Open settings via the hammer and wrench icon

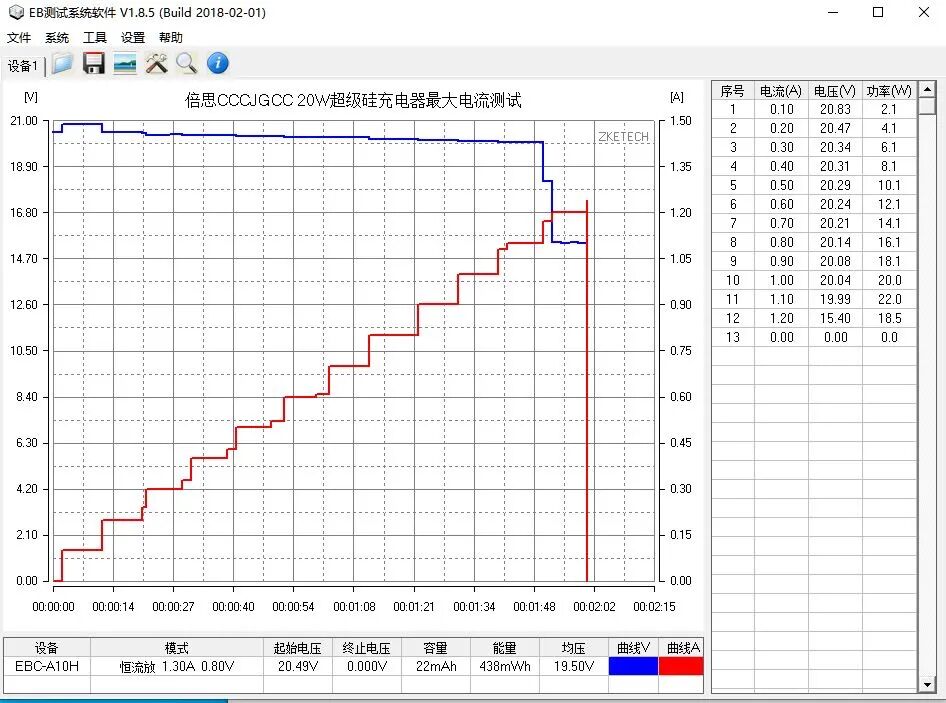click(x=156, y=63)
